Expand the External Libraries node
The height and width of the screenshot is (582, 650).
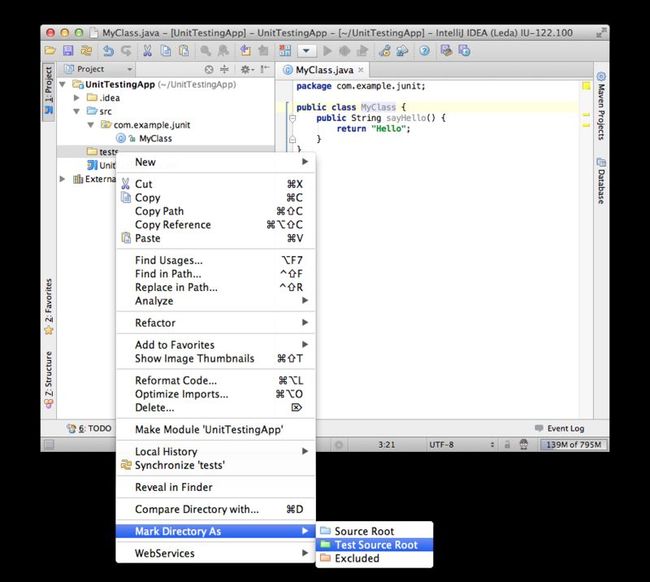(x=63, y=179)
